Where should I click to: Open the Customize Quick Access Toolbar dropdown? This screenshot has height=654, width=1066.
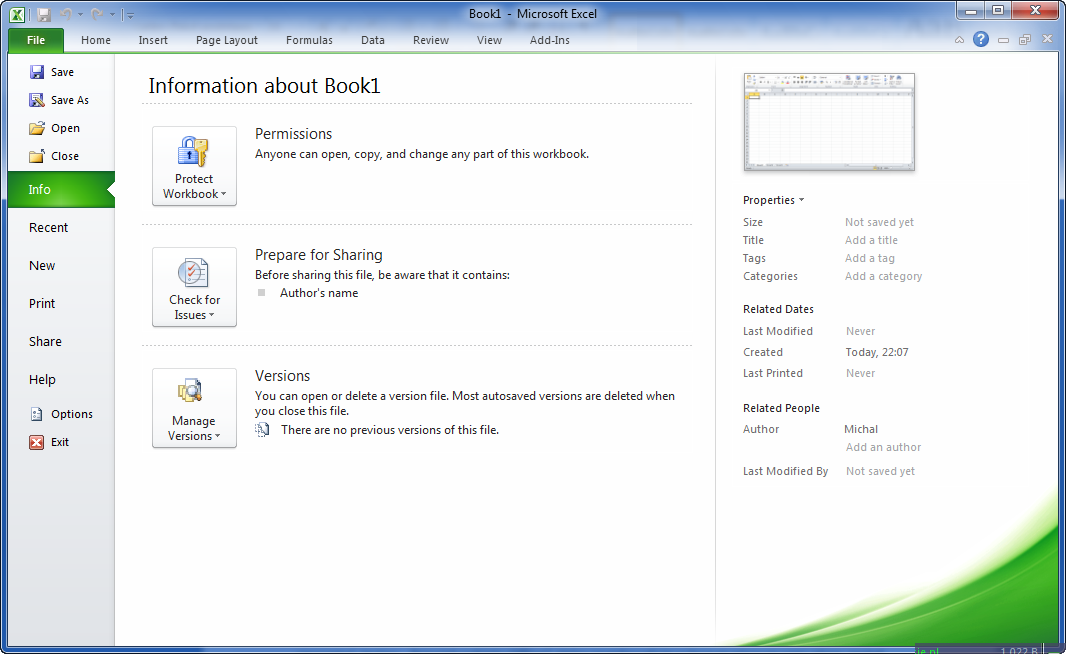click(129, 15)
